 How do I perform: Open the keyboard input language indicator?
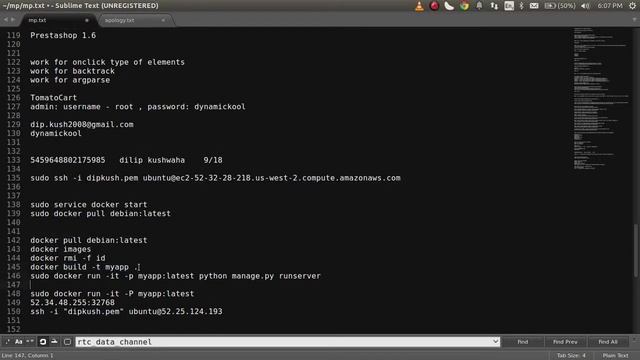[509, 6]
